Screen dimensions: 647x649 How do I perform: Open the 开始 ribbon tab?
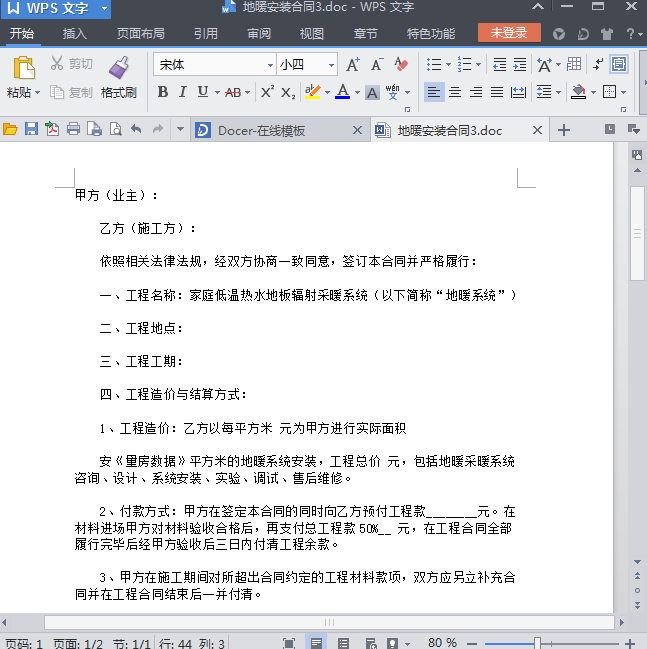click(x=22, y=34)
